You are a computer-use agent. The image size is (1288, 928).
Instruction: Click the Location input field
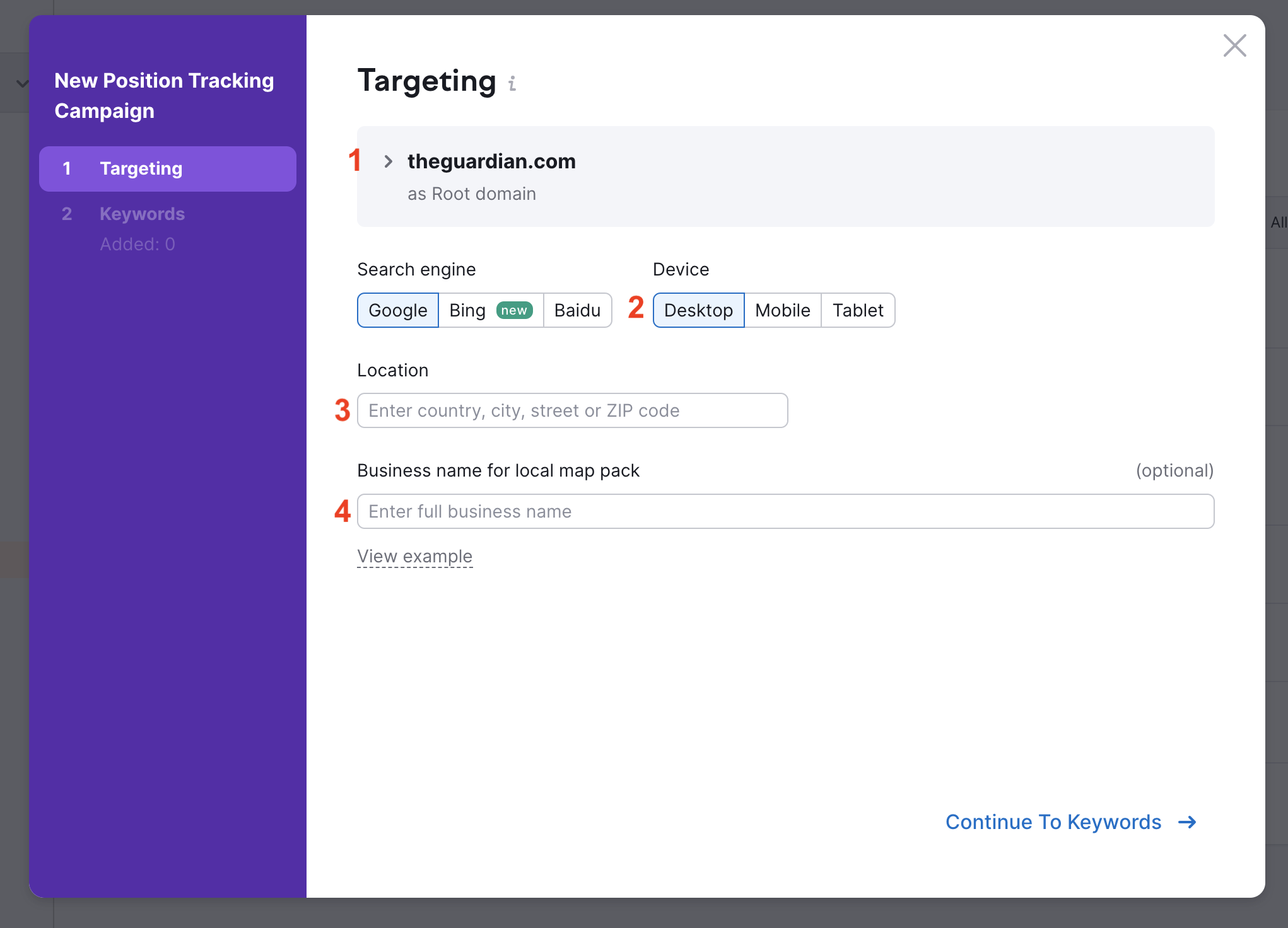pos(572,410)
